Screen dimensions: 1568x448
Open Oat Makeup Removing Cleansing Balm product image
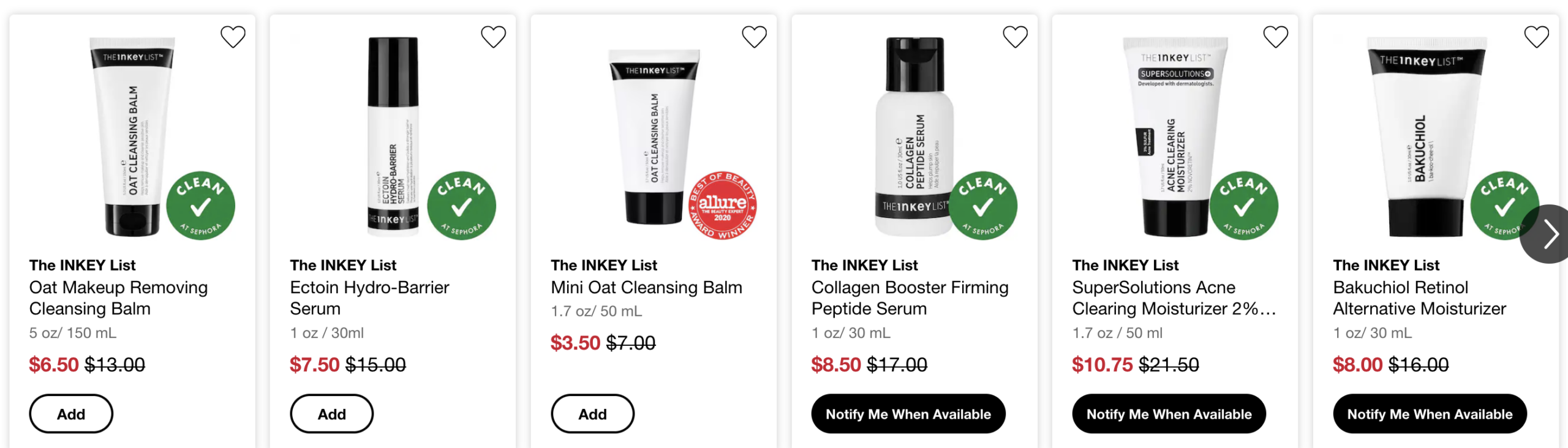[x=132, y=135]
